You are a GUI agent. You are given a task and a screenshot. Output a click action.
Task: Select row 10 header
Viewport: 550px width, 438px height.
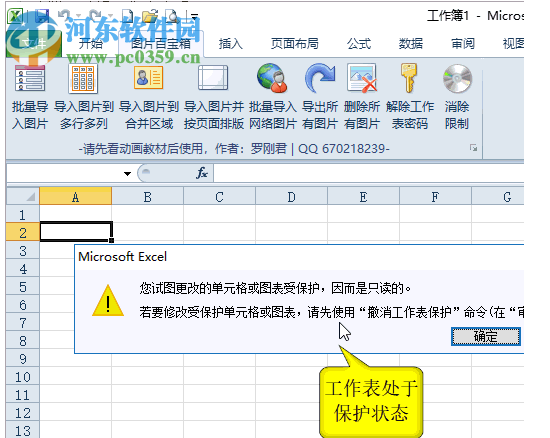23,377
